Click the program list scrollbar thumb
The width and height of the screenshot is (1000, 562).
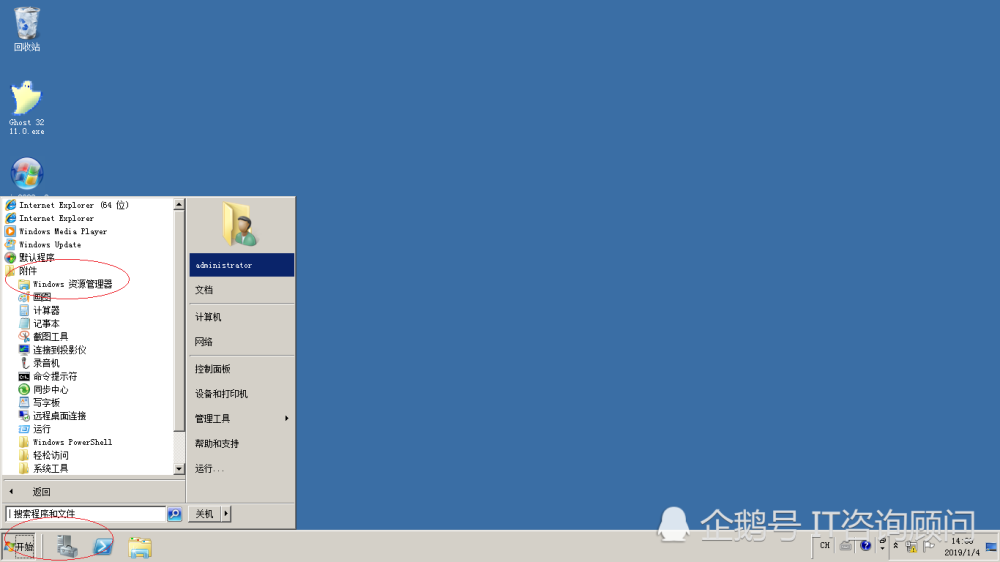(x=179, y=321)
